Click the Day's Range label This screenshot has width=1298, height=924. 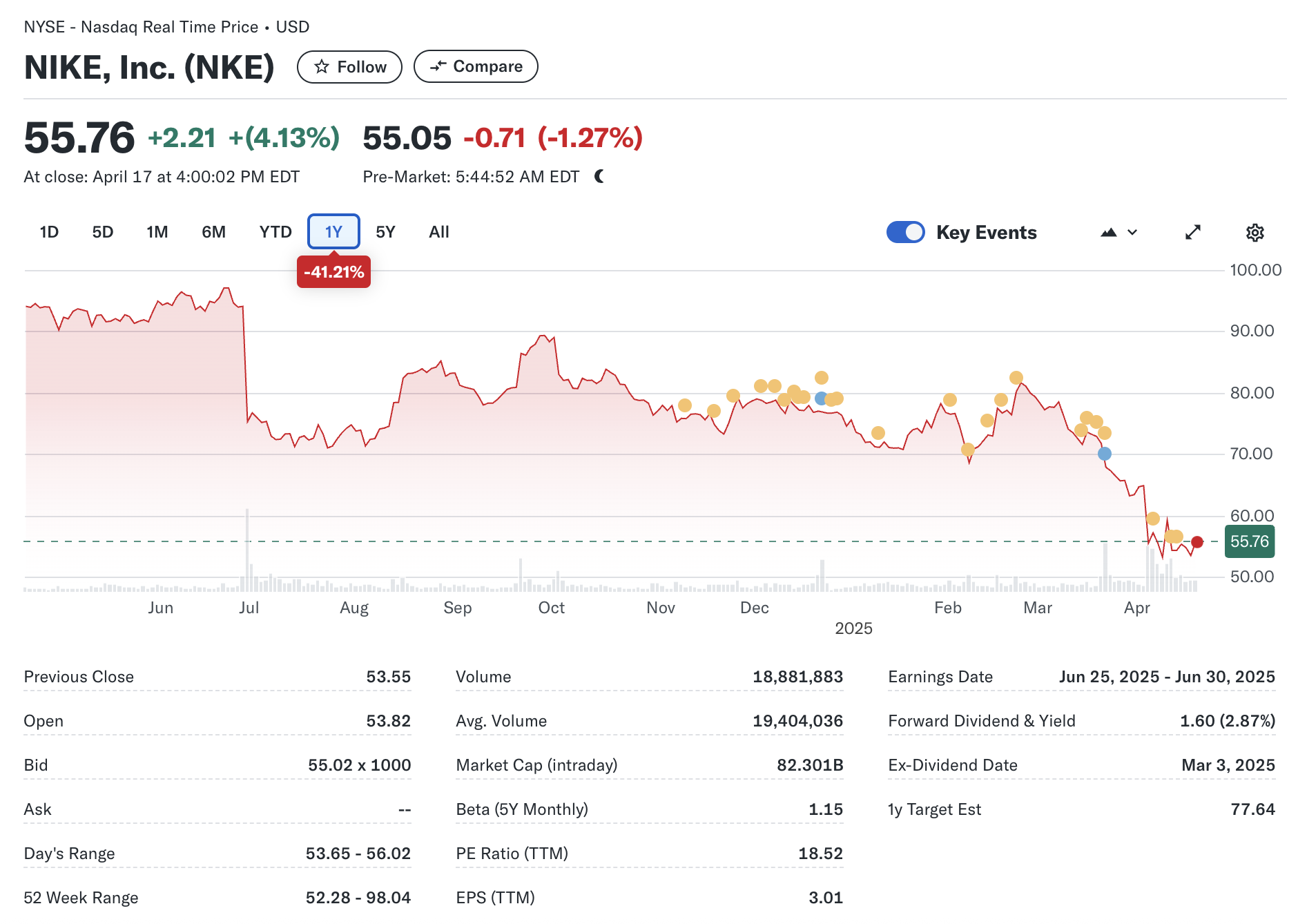[x=69, y=854]
